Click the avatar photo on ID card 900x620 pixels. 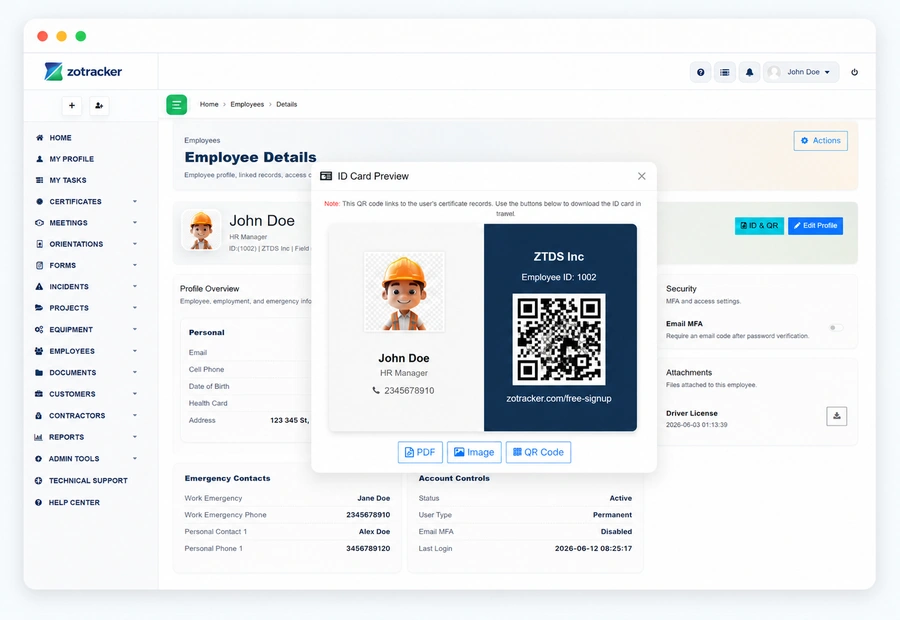tap(404, 292)
